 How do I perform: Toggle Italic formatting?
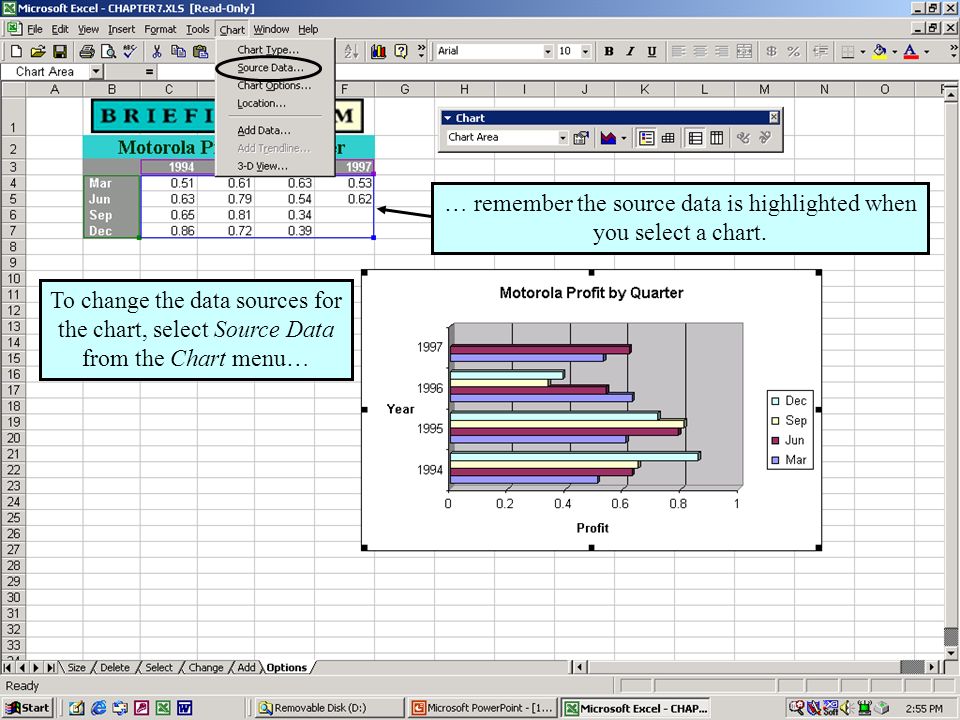[630, 51]
